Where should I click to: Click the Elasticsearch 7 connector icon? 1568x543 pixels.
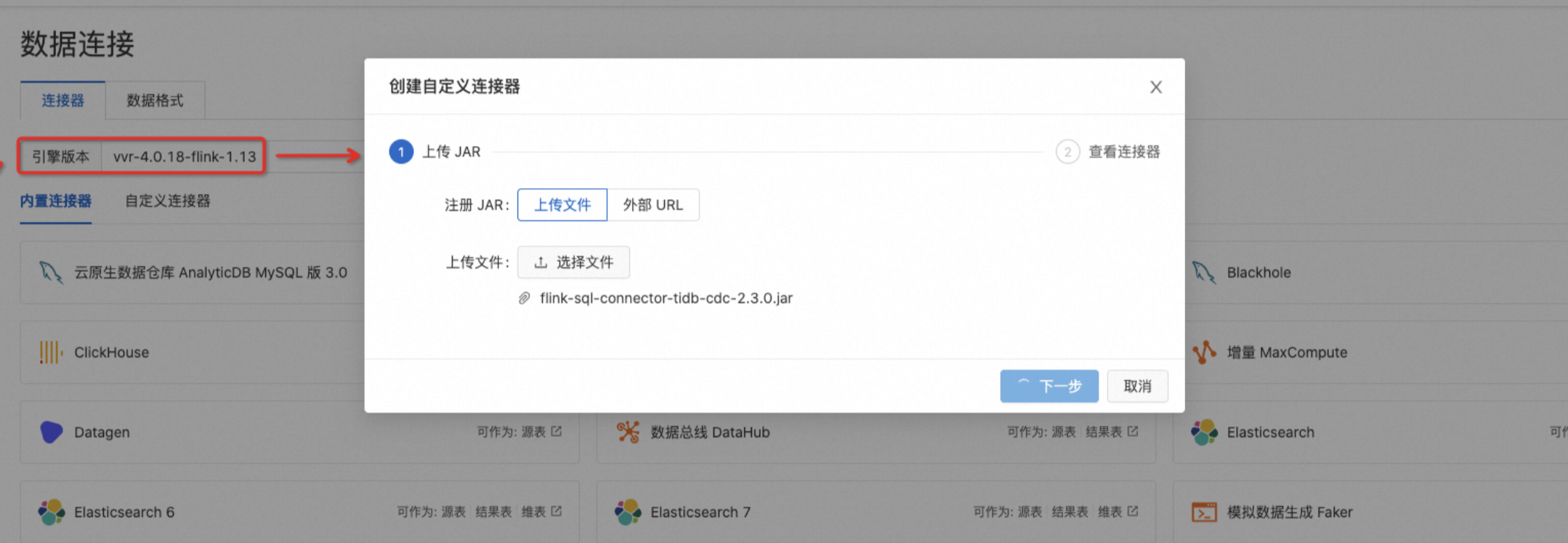[628, 512]
